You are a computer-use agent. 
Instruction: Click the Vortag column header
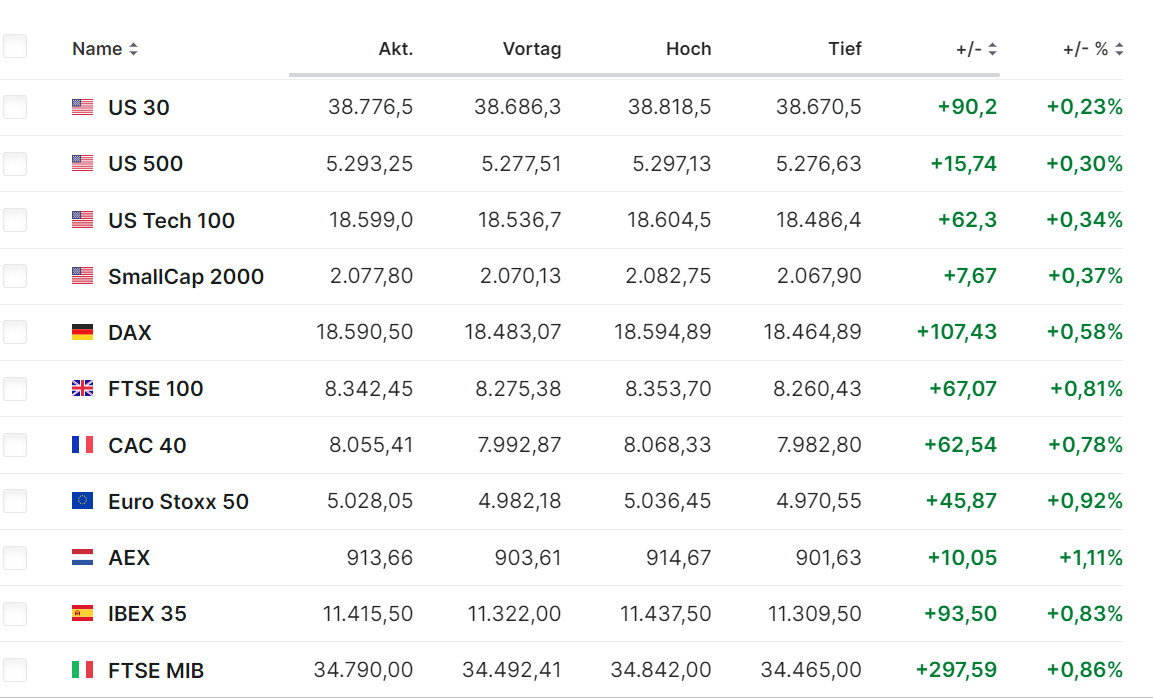pos(531,49)
